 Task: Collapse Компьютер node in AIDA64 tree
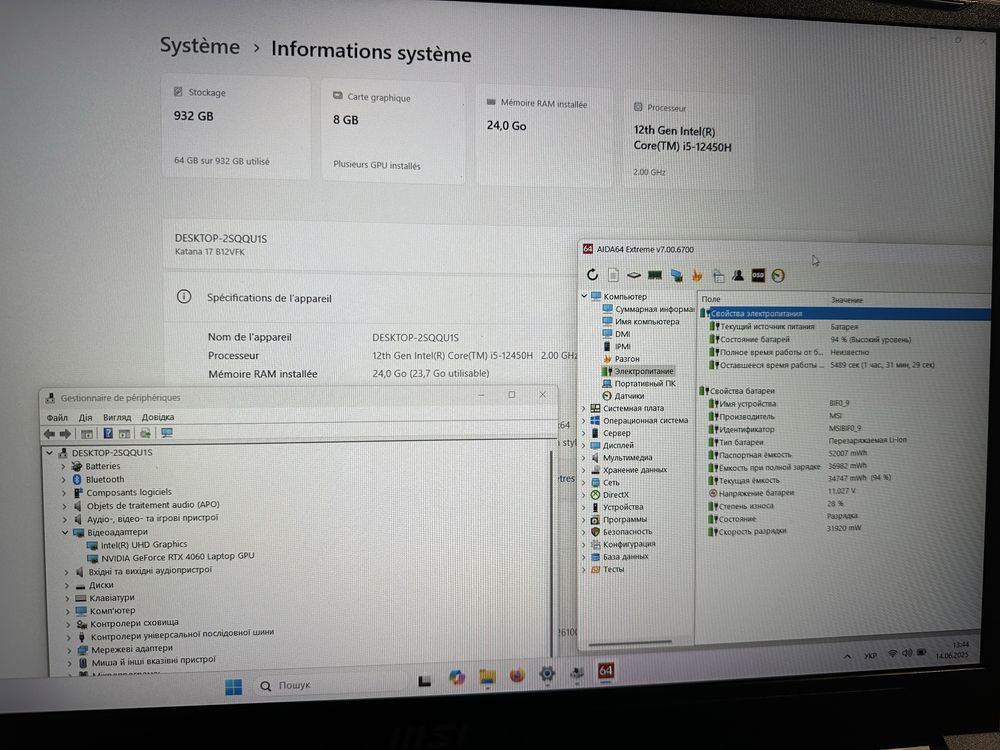click(x=584, y=296)
